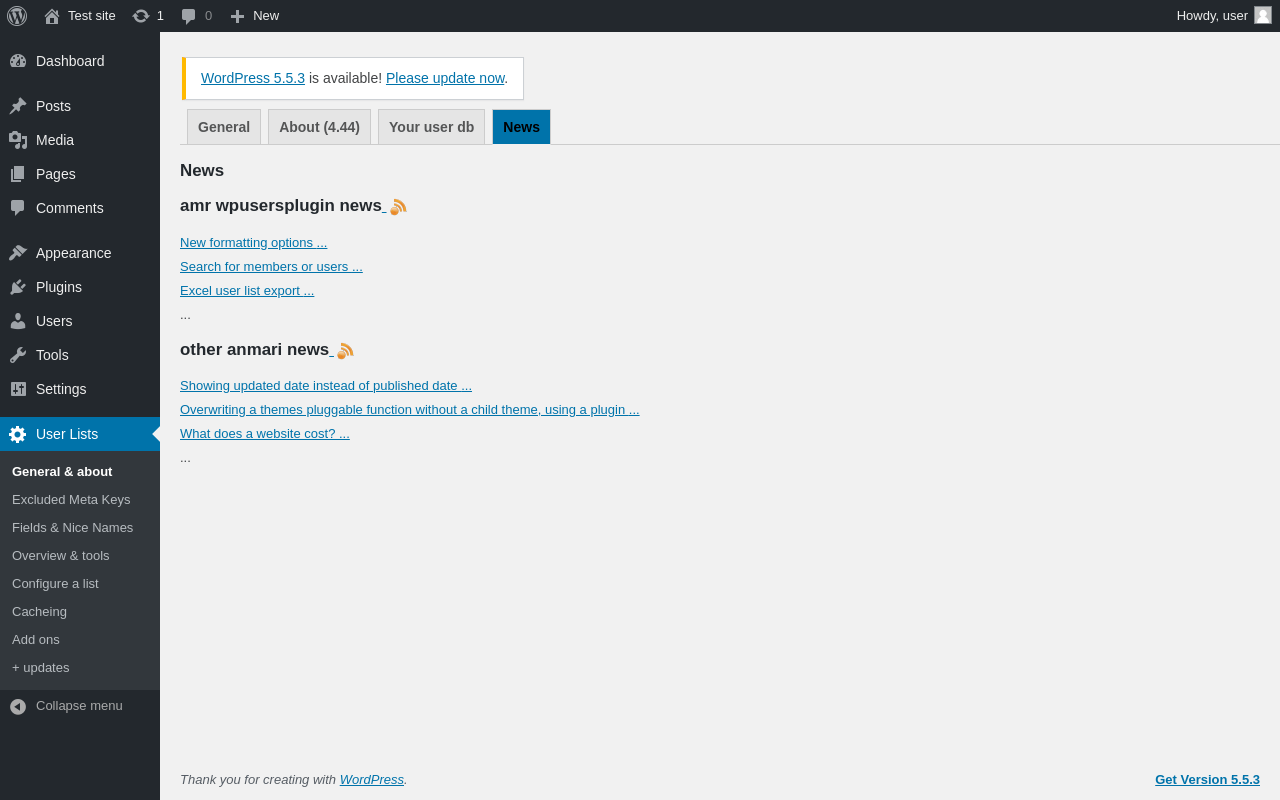1280x800 pixels.
Task: Open the Appearance menu
Action: click(x=80, y=253)
